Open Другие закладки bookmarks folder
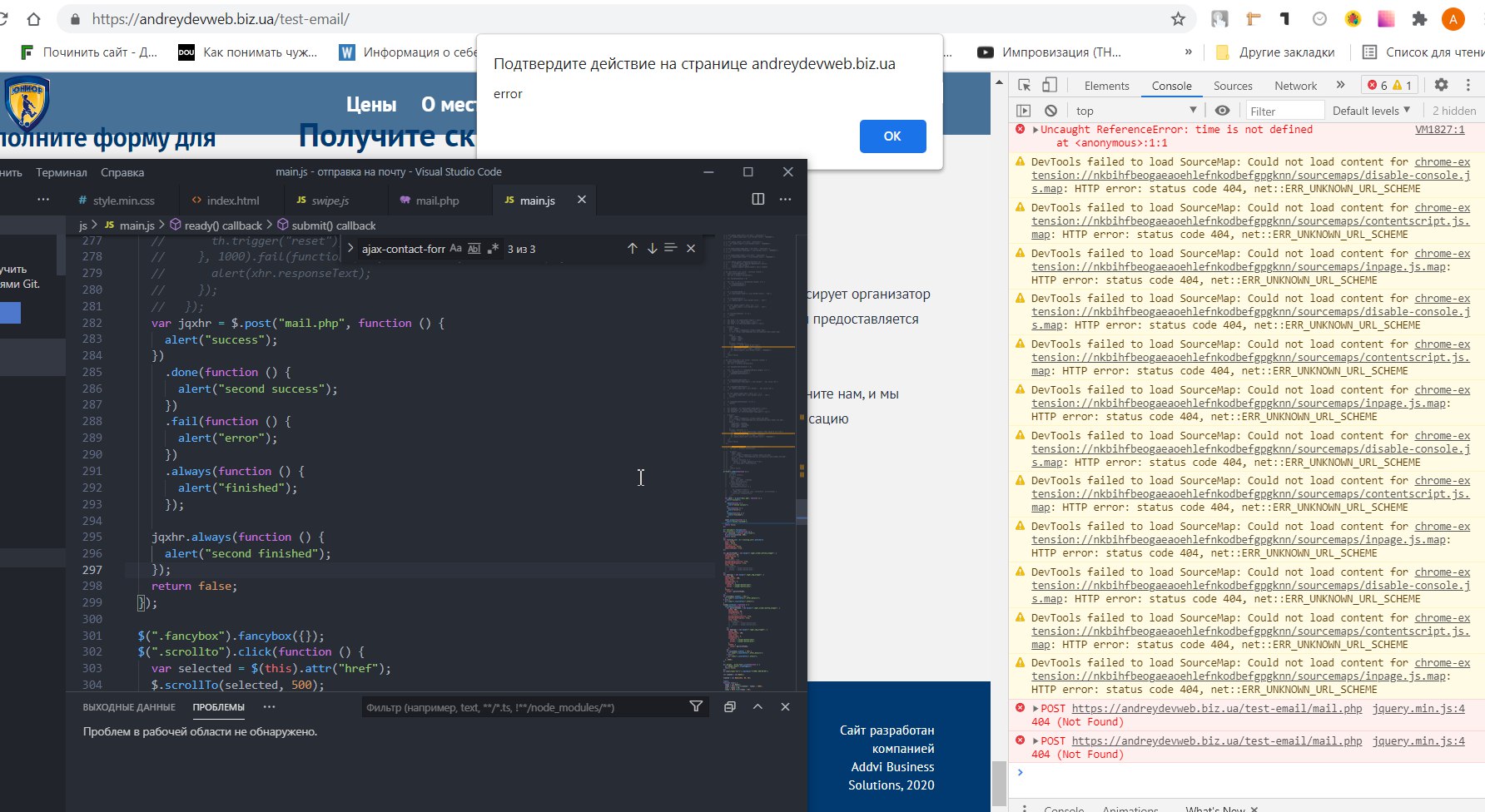 coord(1275,52)
